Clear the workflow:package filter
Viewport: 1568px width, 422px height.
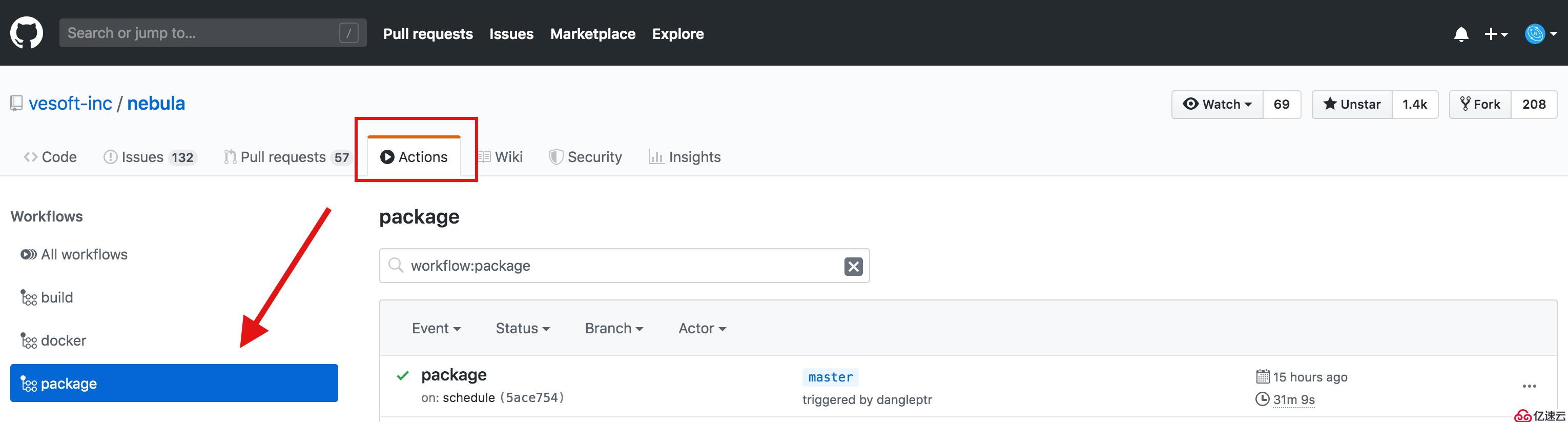point(853,266)
